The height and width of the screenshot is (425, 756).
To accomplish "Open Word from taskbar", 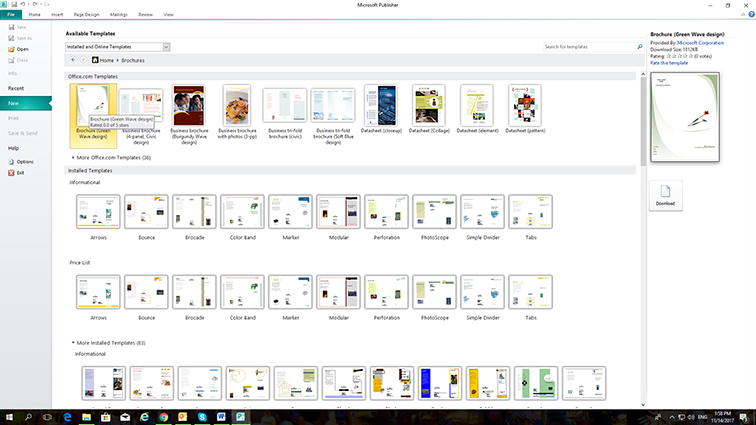I will pyautogui.click(x=221, y=417).
